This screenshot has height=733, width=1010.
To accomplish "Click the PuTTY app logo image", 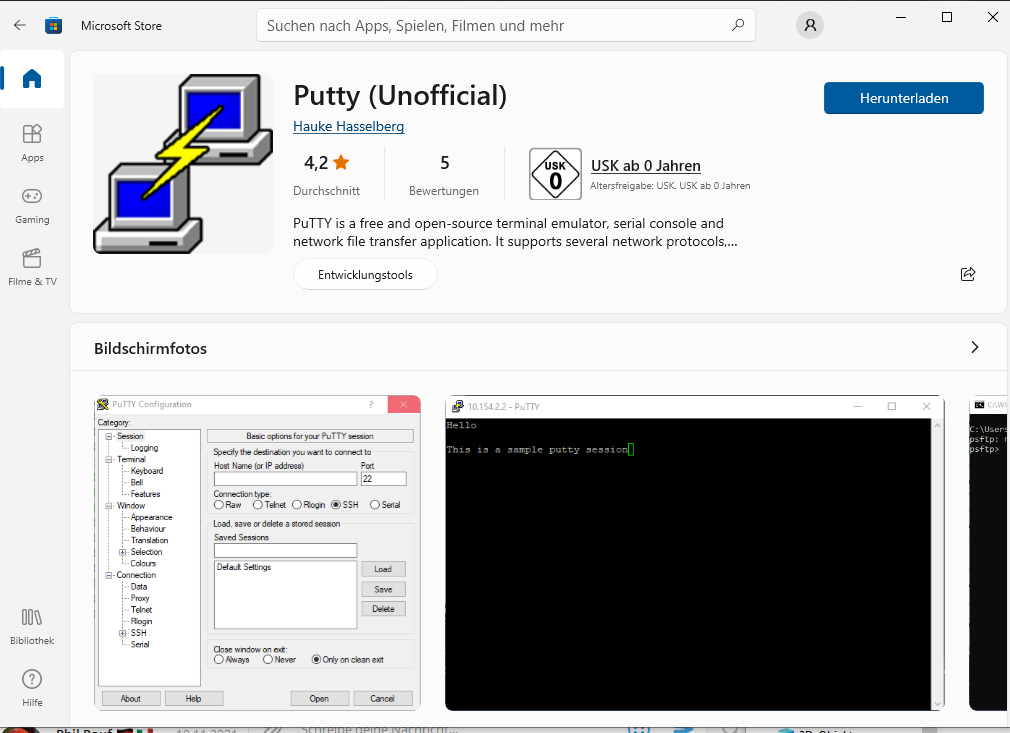I will 183,164.
